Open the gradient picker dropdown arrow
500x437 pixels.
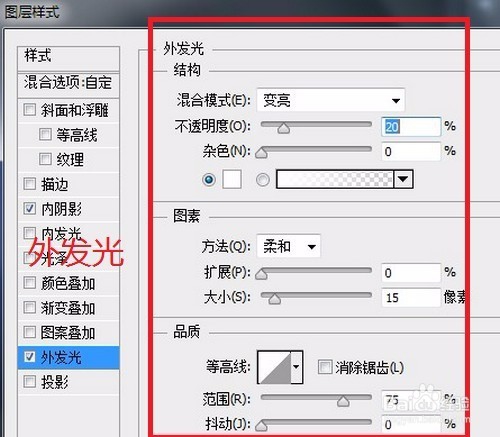click(x=403, y=179)
